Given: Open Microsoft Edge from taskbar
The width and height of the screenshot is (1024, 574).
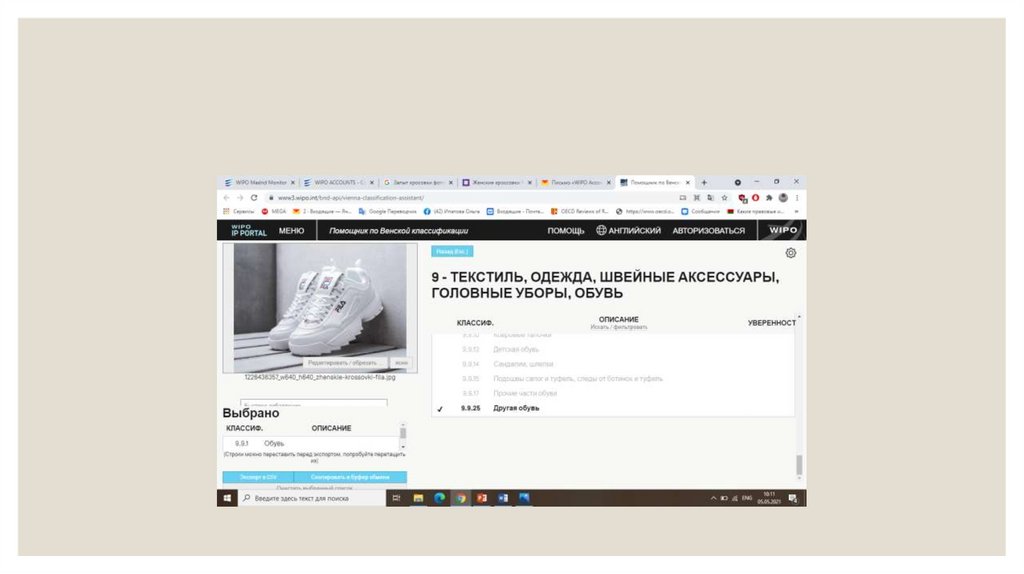Looking at the screenshot, I should 440,498.
